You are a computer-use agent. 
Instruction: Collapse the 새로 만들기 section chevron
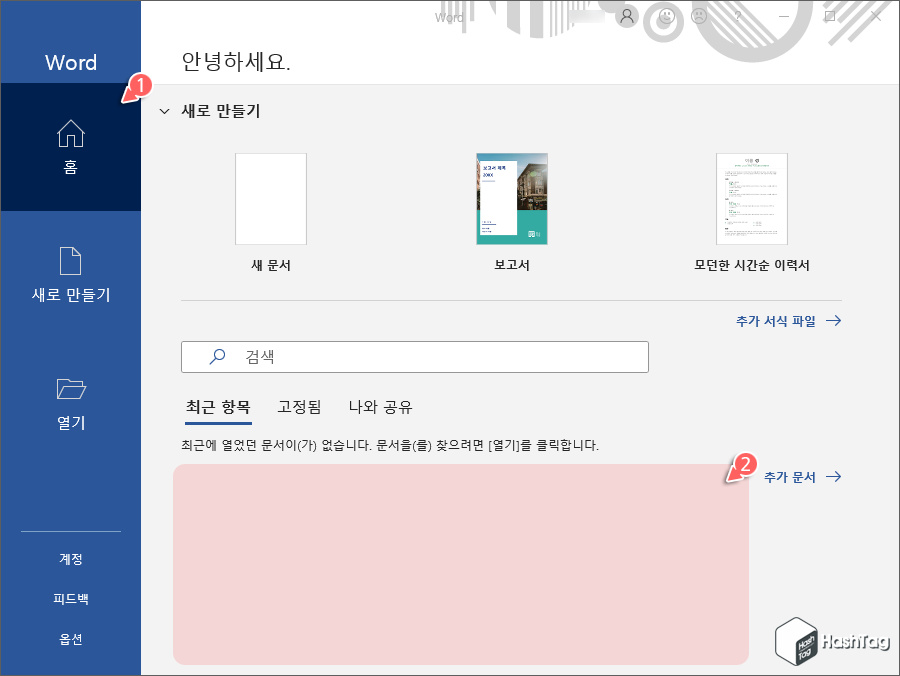pos(163,113)
